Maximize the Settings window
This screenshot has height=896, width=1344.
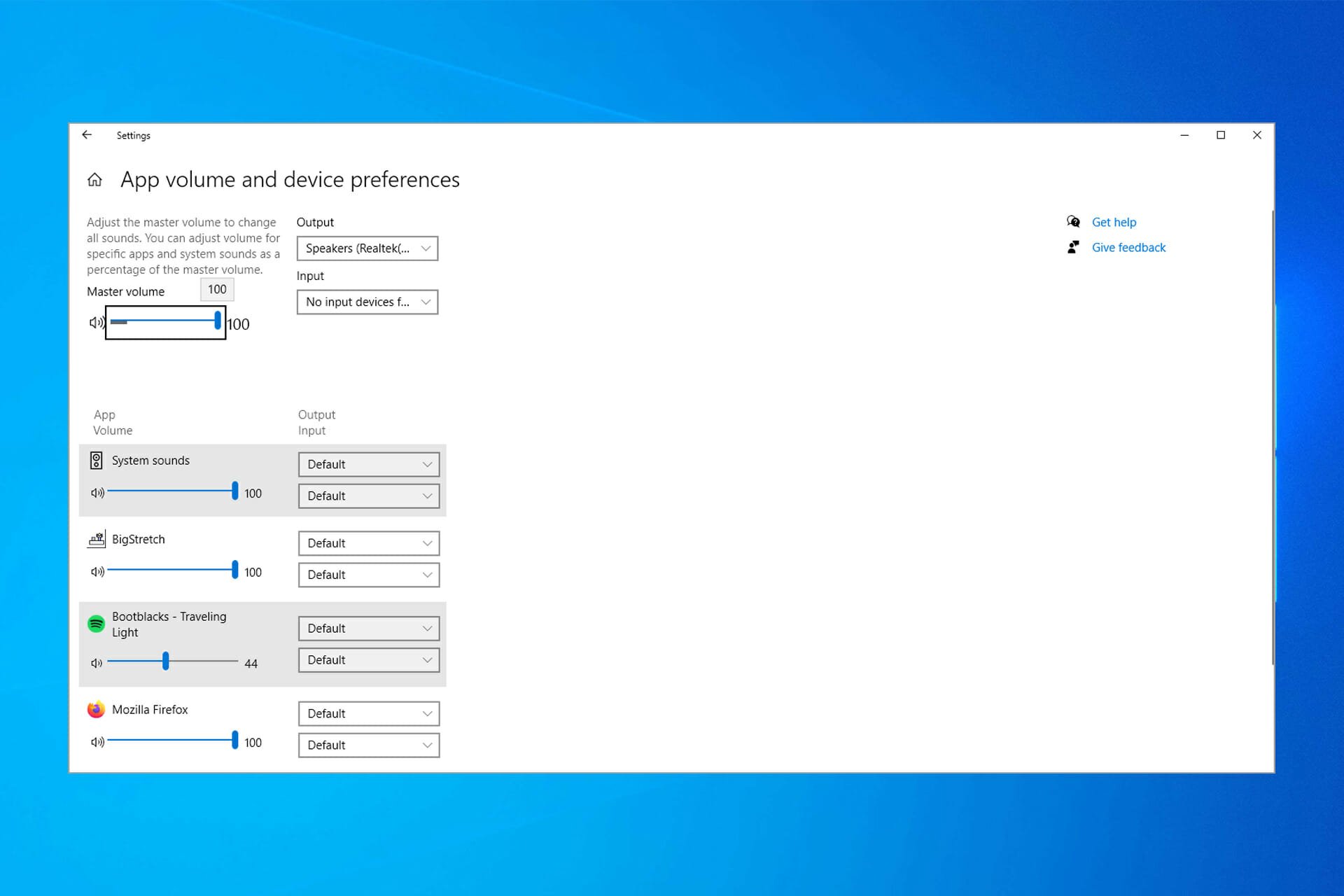(1221, 135)
